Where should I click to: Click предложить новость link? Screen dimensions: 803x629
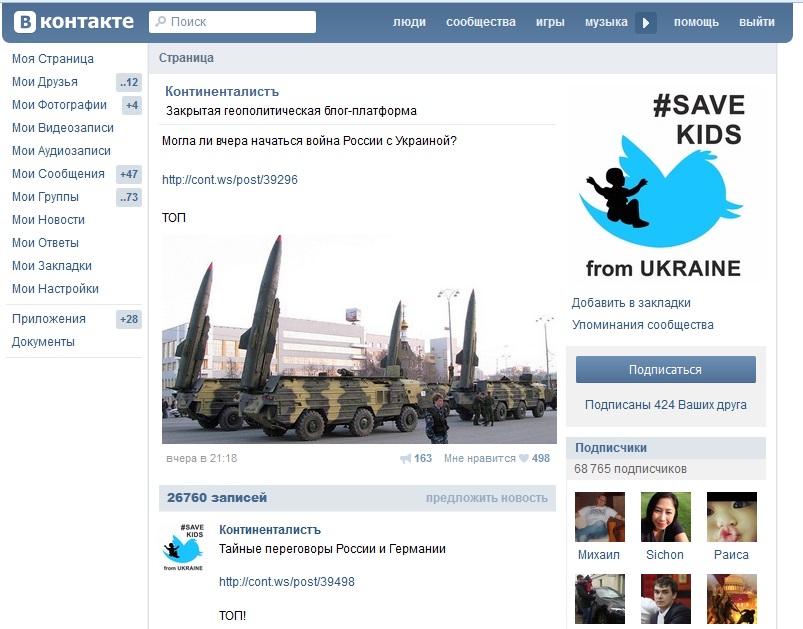pyautogui.click(x=487, y=498)
